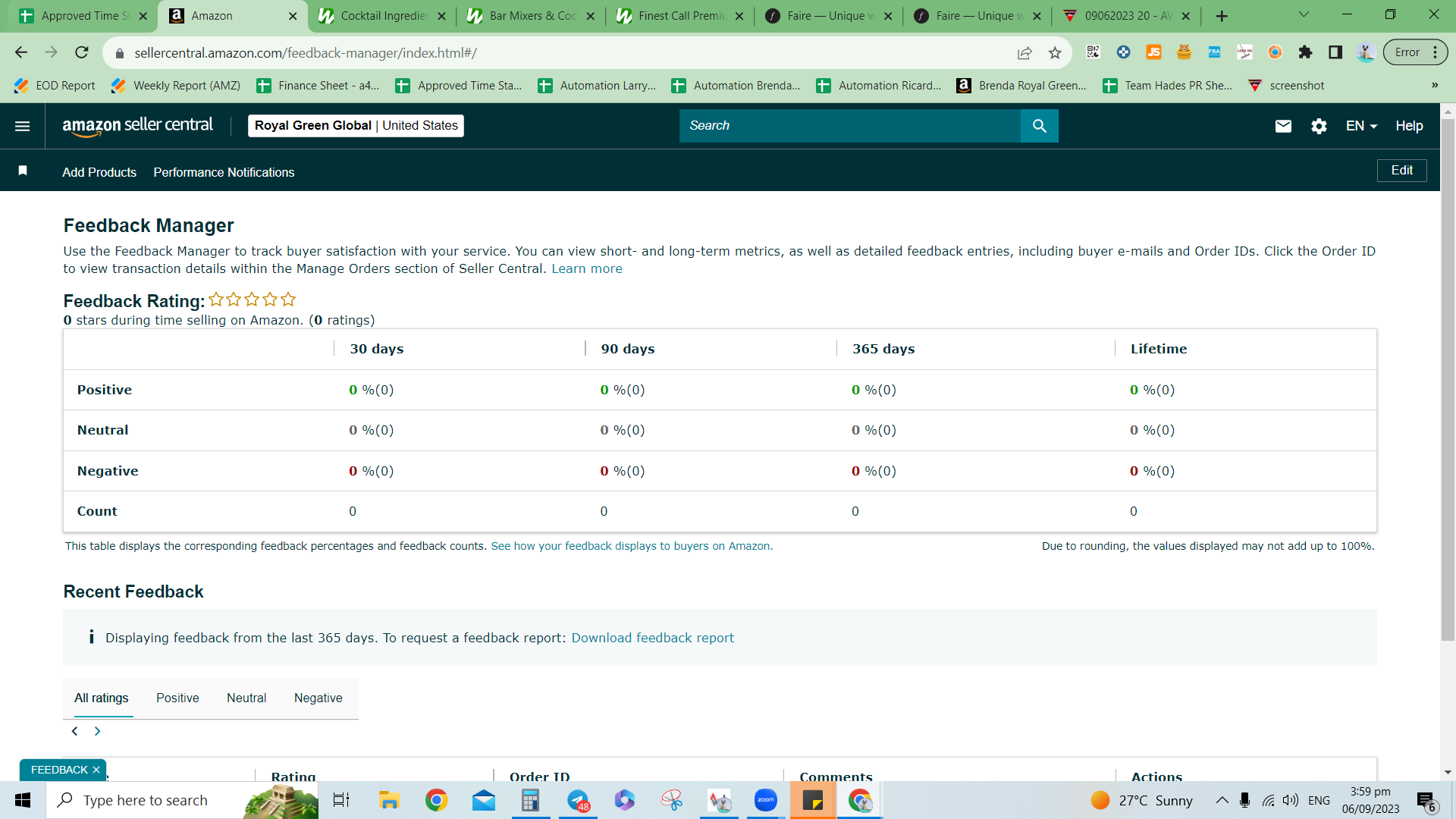Open See how your feedback displays link
Image resolution: width=1456 pixels, height=819 pixels.
[632, 546]
